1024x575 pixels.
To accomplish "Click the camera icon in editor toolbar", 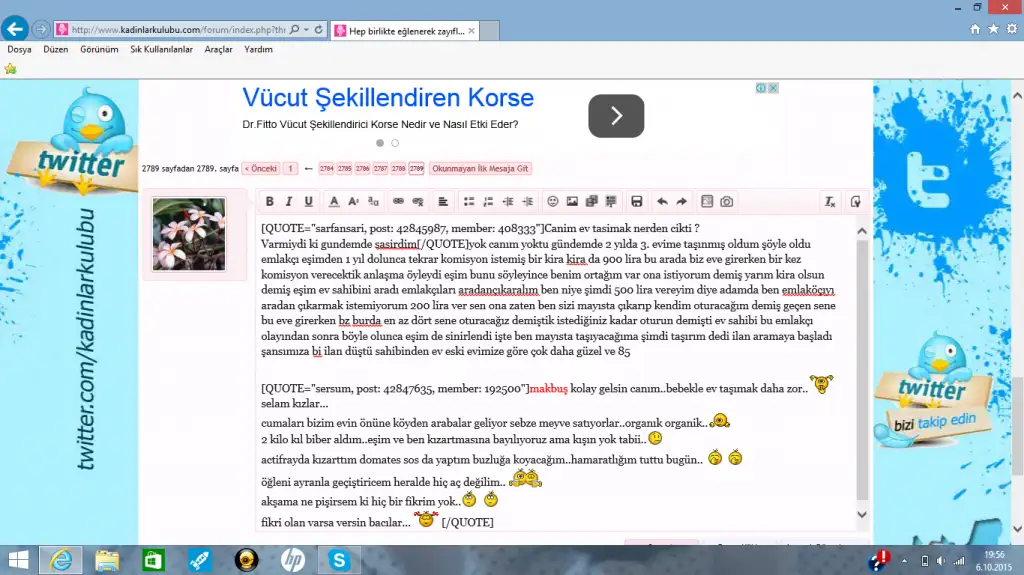I will tap(727, 202).
